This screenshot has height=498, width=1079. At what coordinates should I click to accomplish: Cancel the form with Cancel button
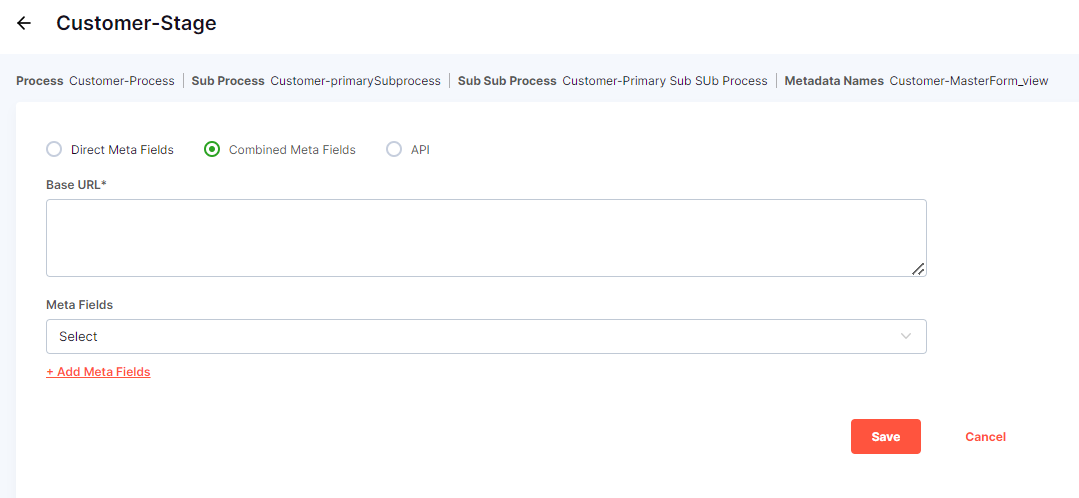985,437
